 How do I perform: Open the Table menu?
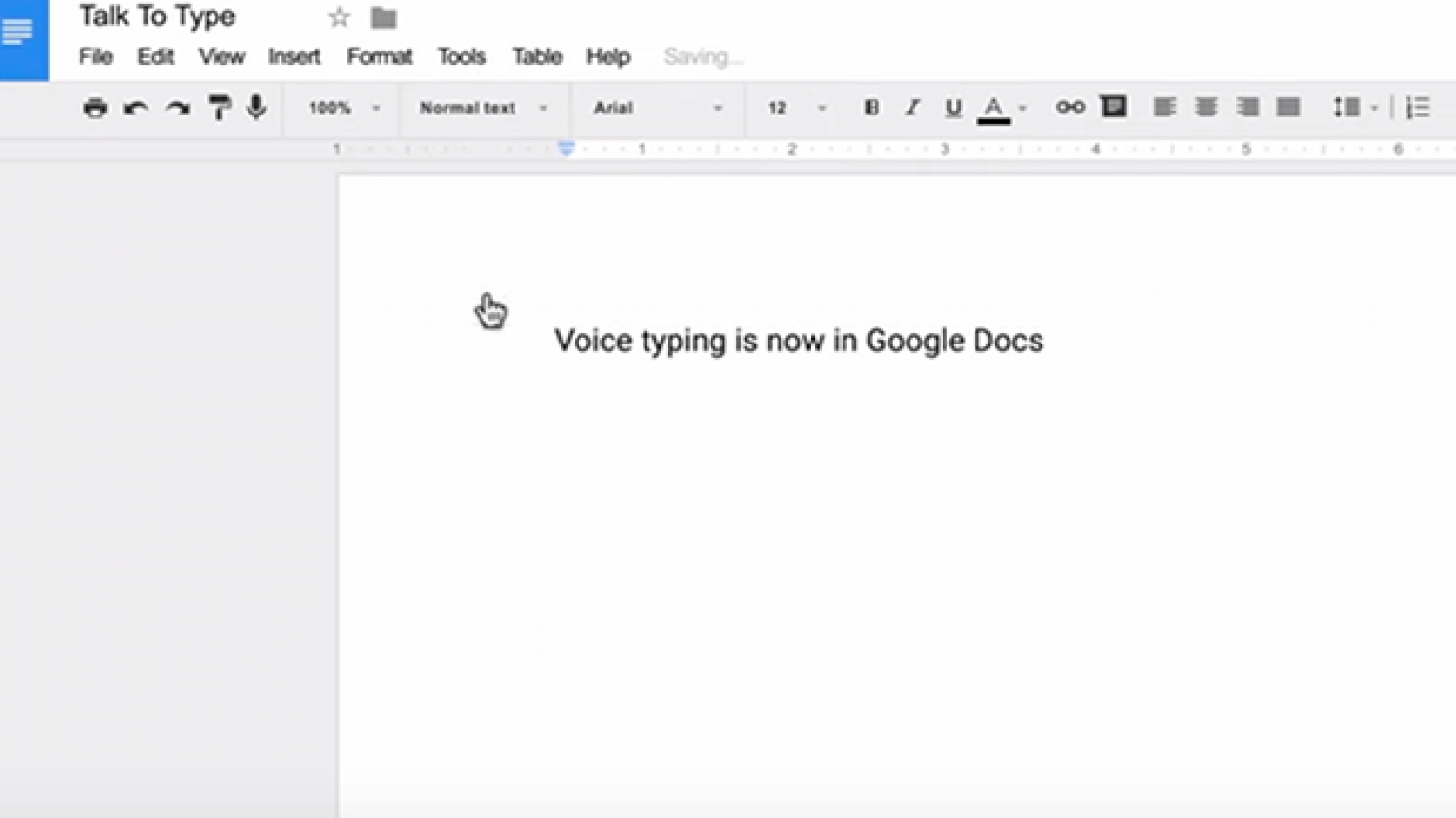tap(538, 56)
